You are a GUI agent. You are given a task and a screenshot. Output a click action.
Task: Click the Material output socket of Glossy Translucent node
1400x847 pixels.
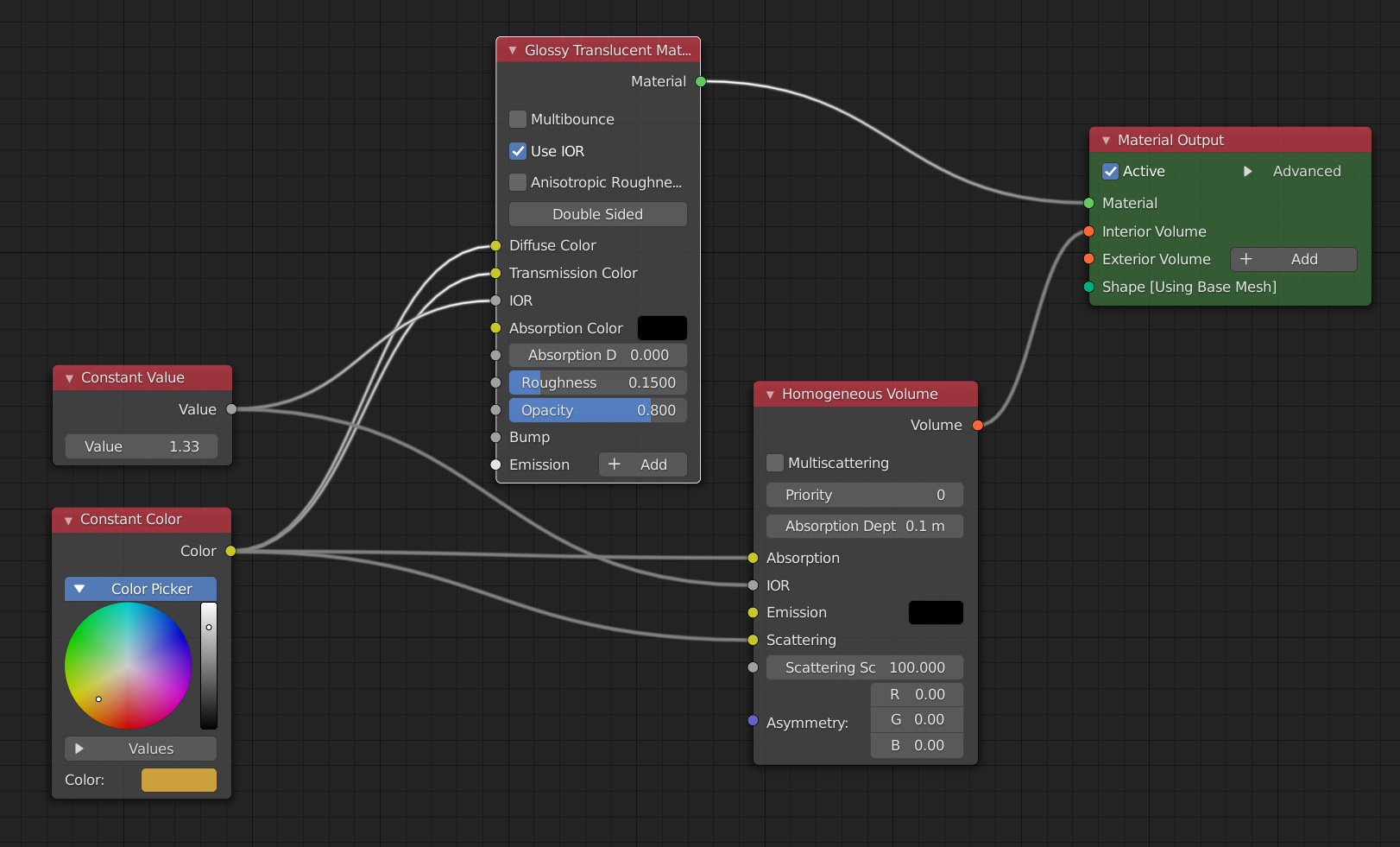tap(701, 82)
